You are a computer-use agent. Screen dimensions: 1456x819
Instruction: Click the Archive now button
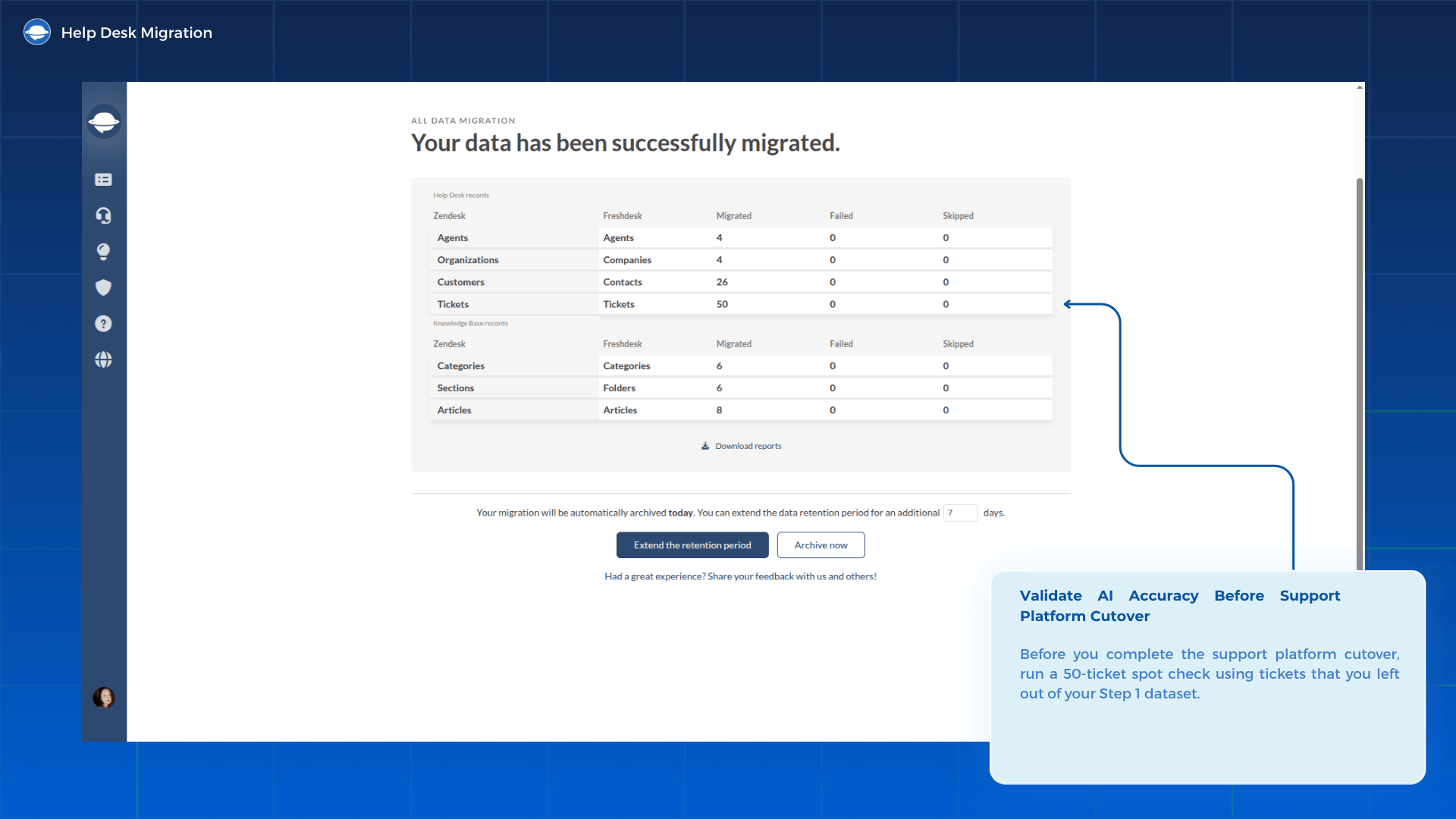[821, 545]
